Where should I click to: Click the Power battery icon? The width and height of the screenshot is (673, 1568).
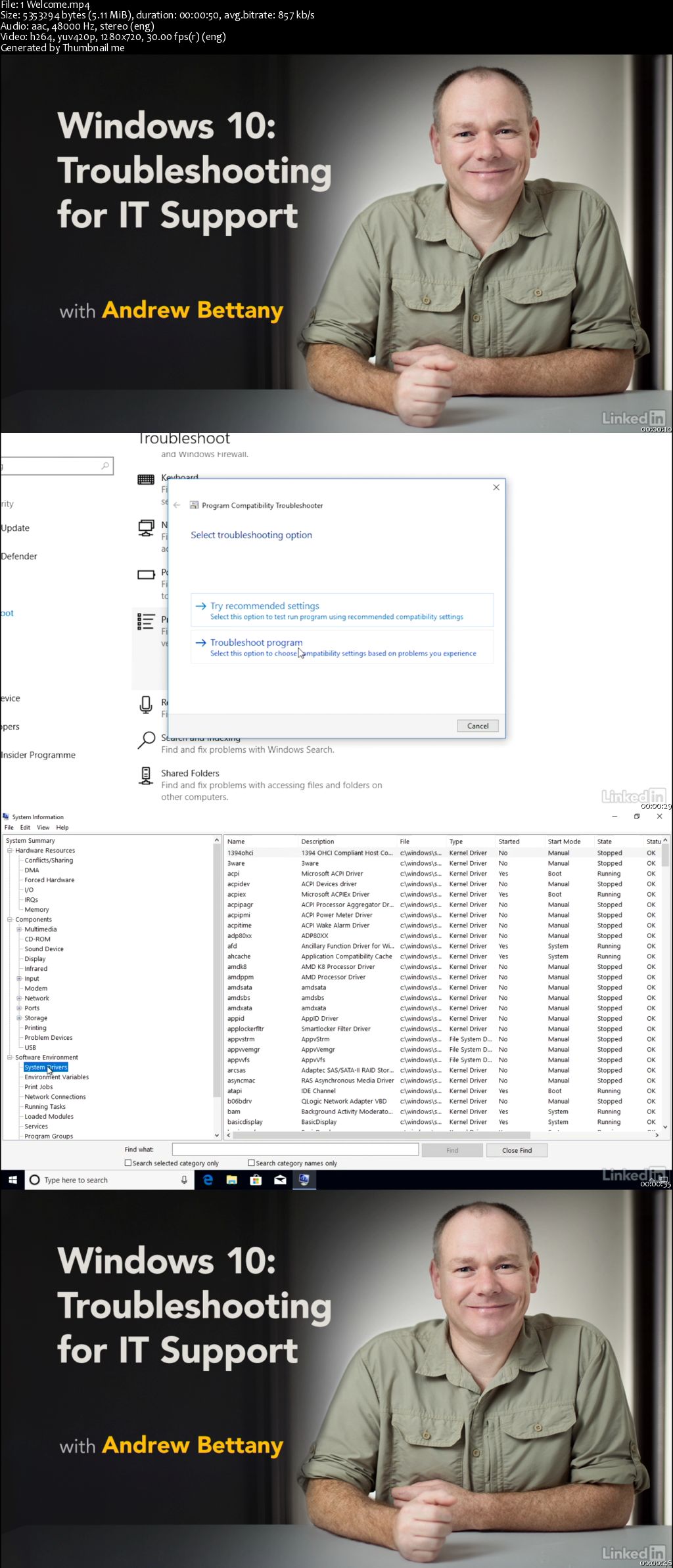click(146, 574)
